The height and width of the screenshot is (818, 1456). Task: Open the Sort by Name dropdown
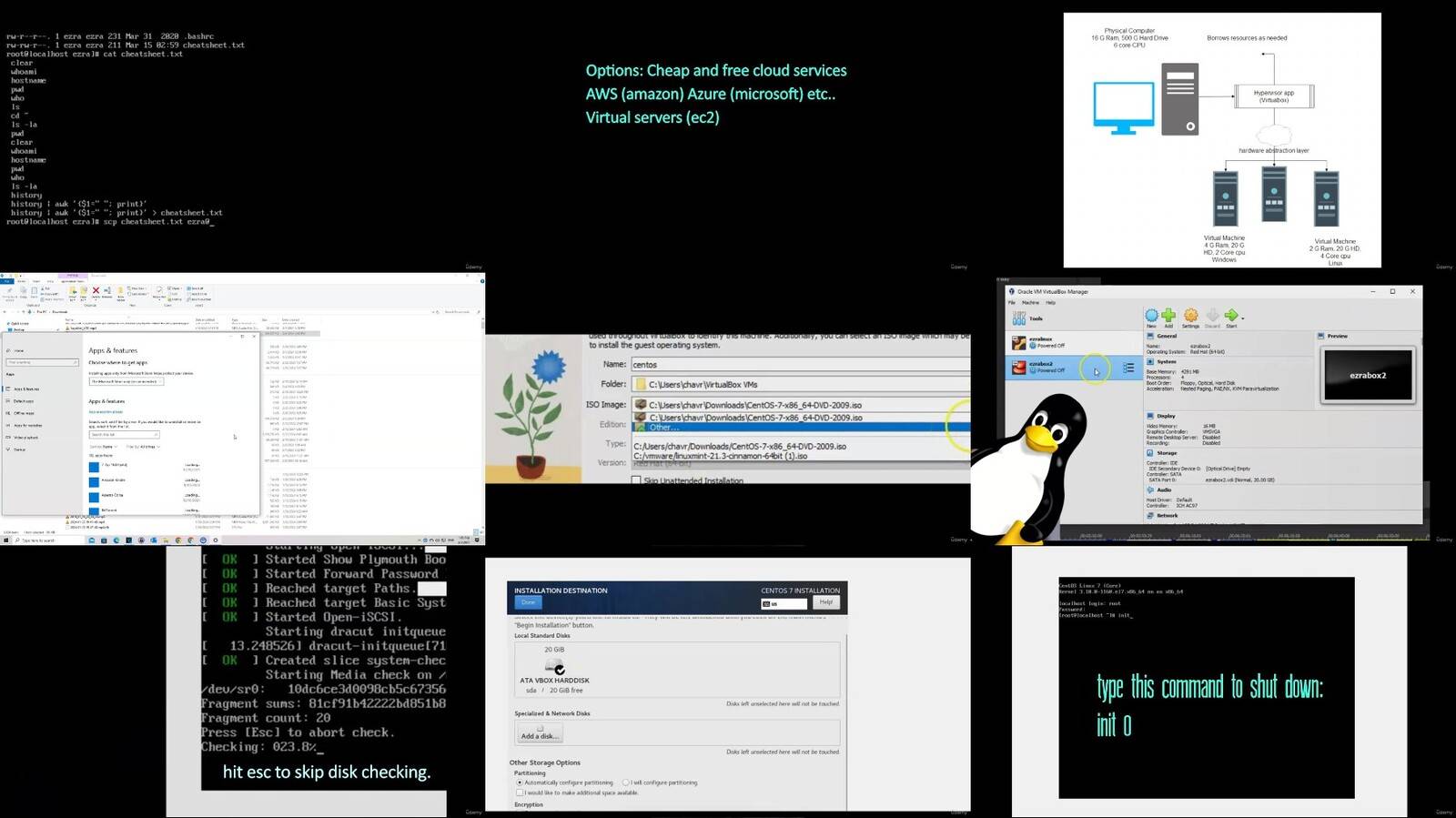104,447
